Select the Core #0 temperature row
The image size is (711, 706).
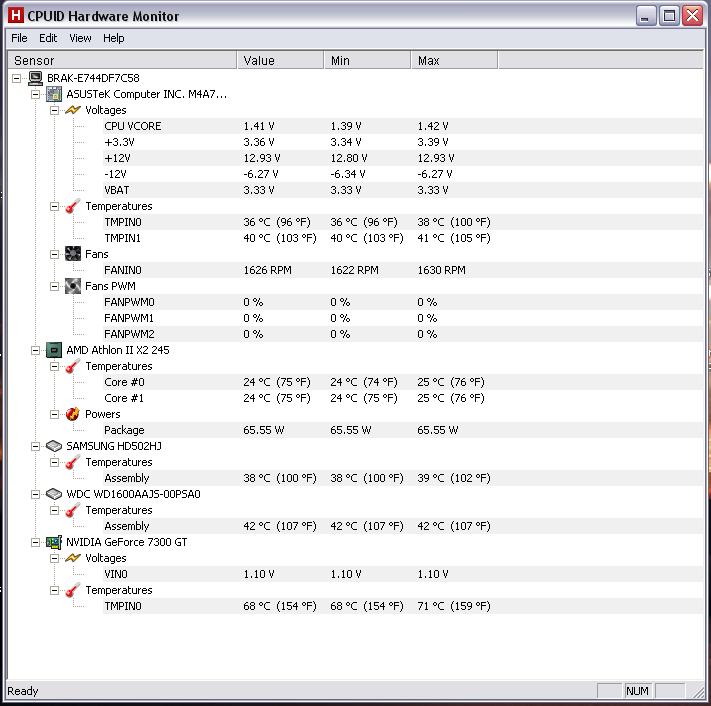(x=403, y=382)
